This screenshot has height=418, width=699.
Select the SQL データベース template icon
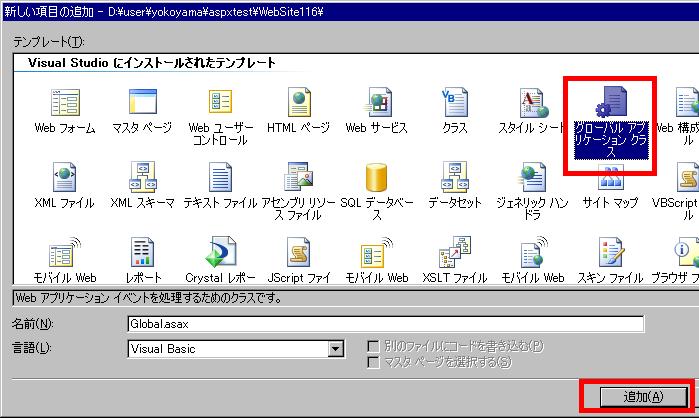tap(376, 177)
